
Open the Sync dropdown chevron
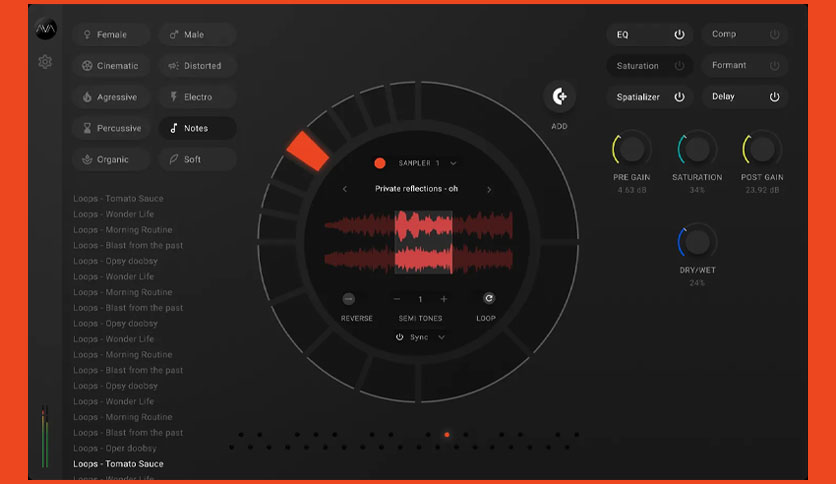[x=441, y=337]
